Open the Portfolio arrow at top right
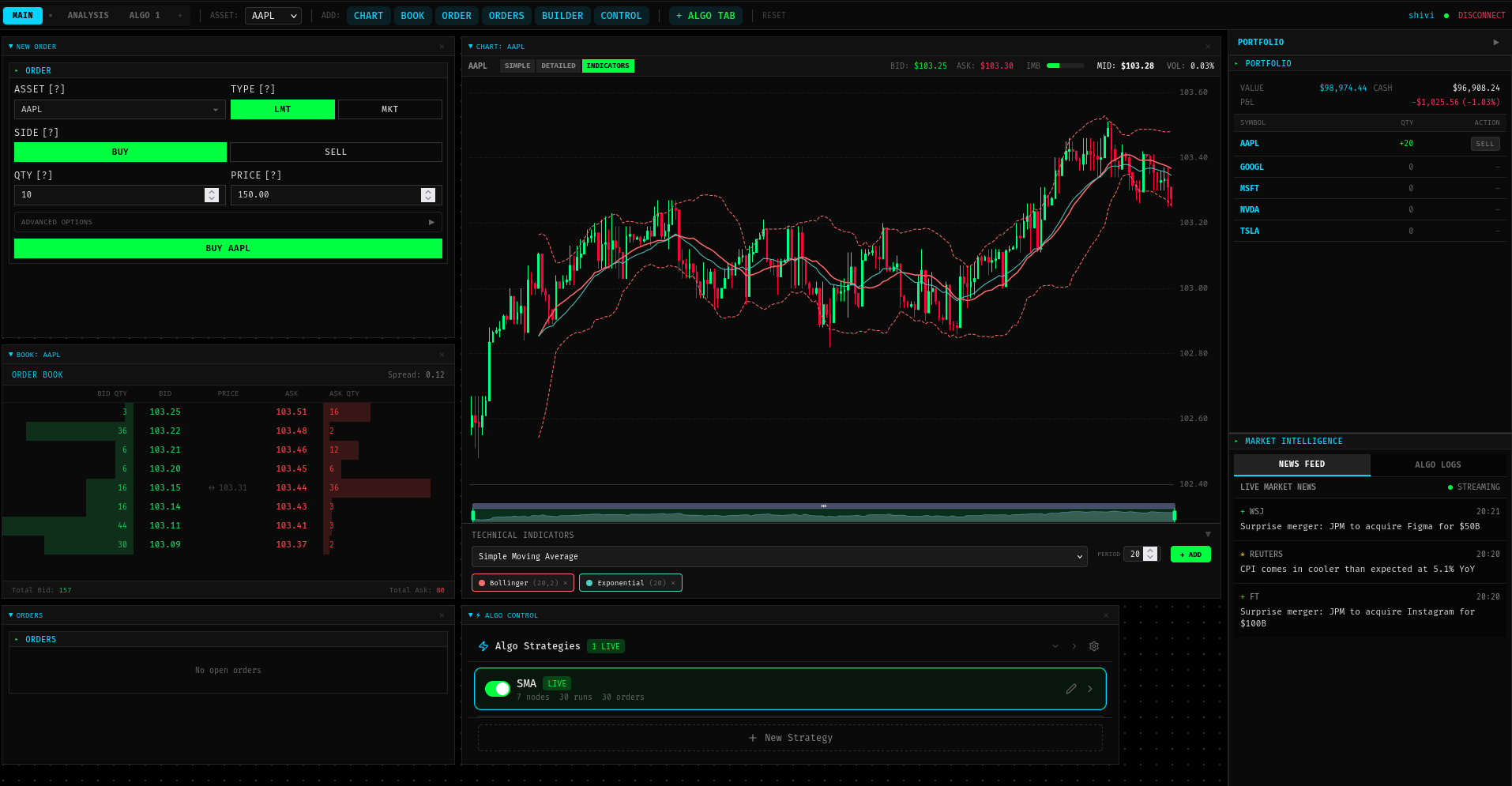This screenshot has height=786, width=1512. pyautogui.click(x=1496, y=42)
